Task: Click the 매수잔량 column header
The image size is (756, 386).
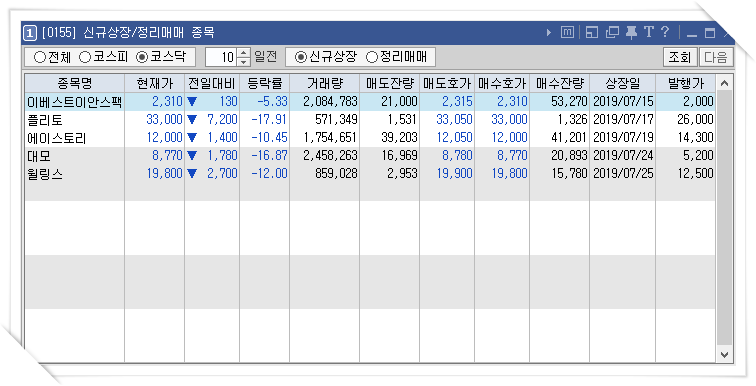Action: point(559,84)
